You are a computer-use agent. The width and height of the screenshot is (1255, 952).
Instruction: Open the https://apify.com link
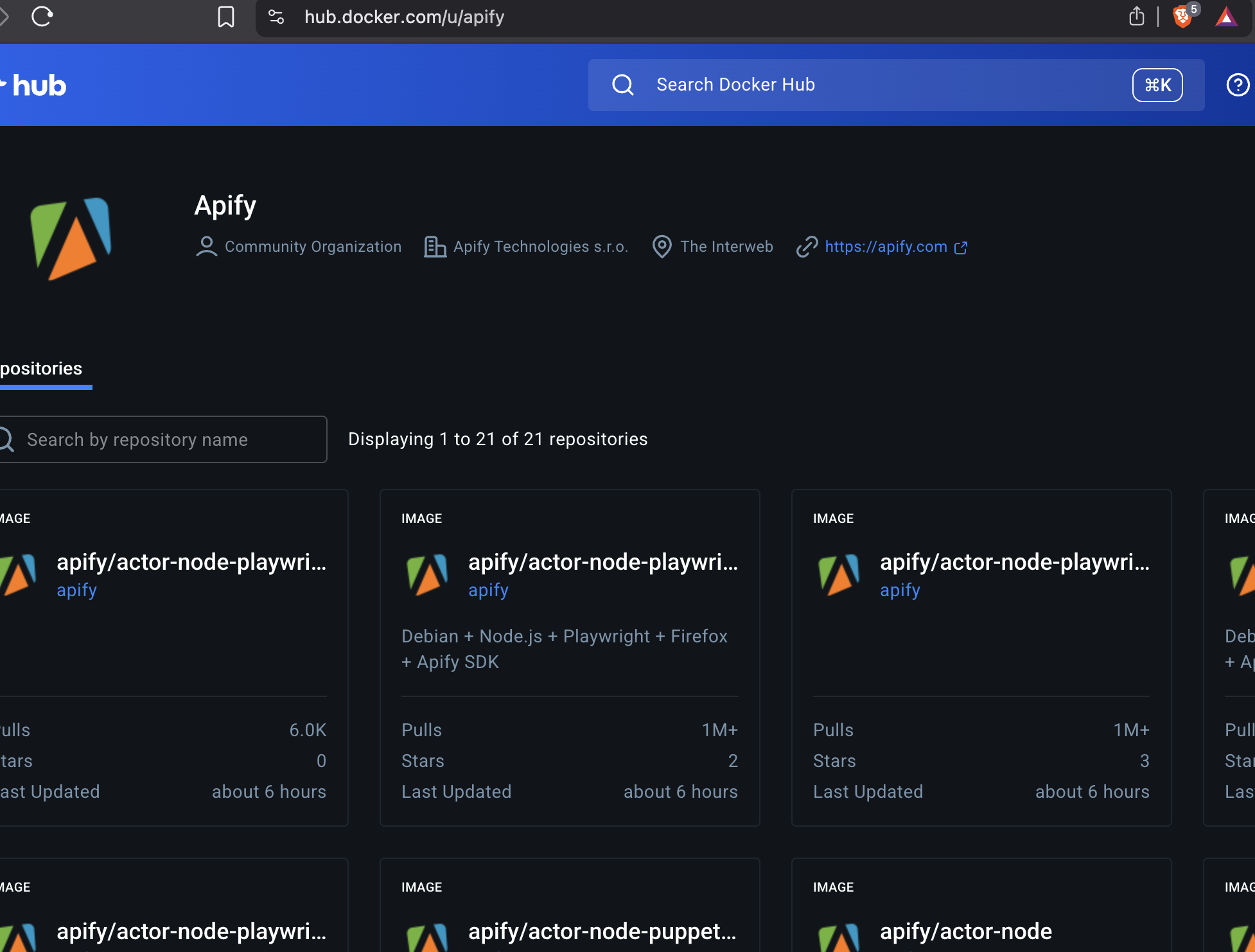(x=886, y=247)
